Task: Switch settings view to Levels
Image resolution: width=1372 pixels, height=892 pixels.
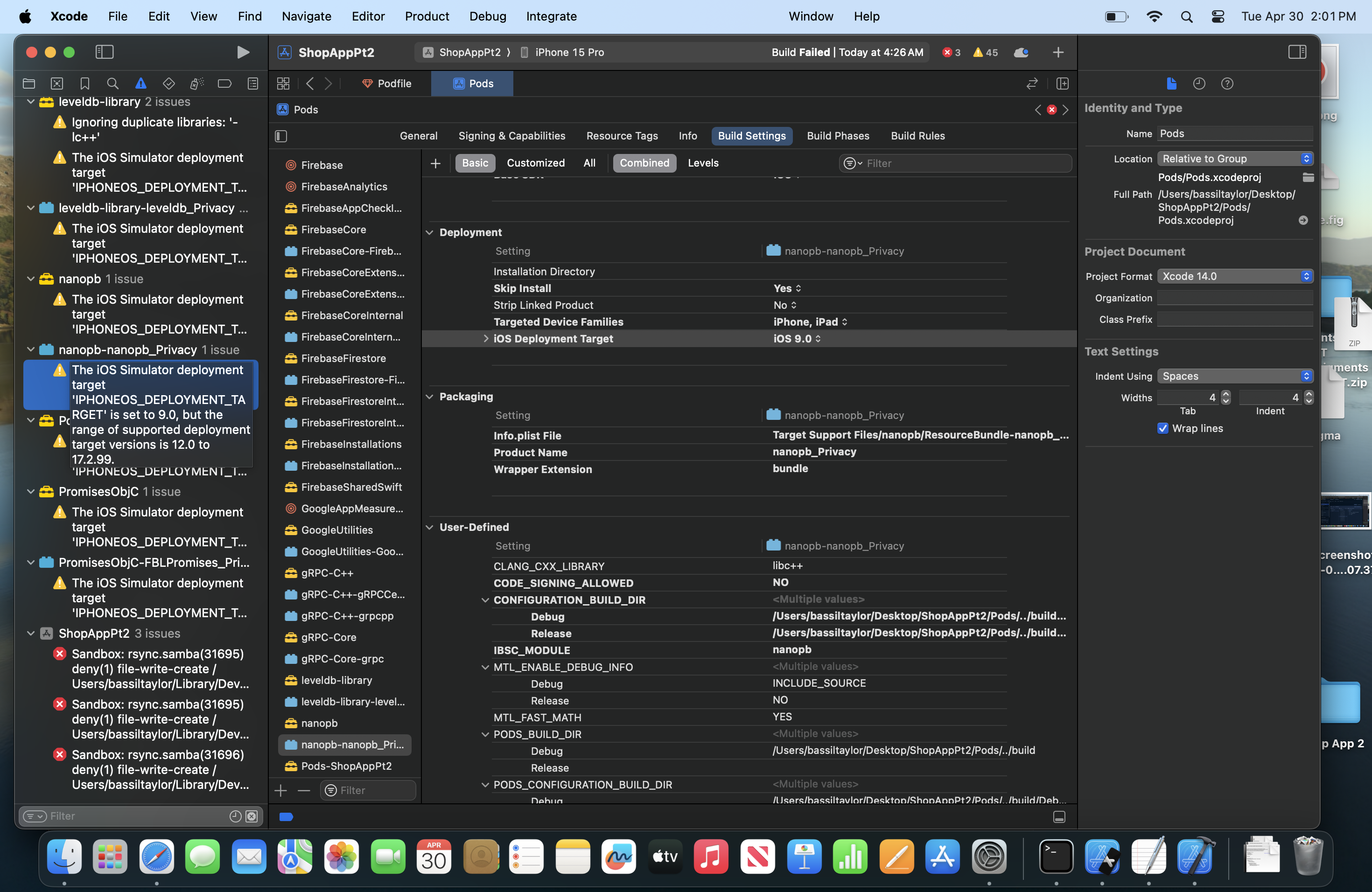Action: point(703,163)
